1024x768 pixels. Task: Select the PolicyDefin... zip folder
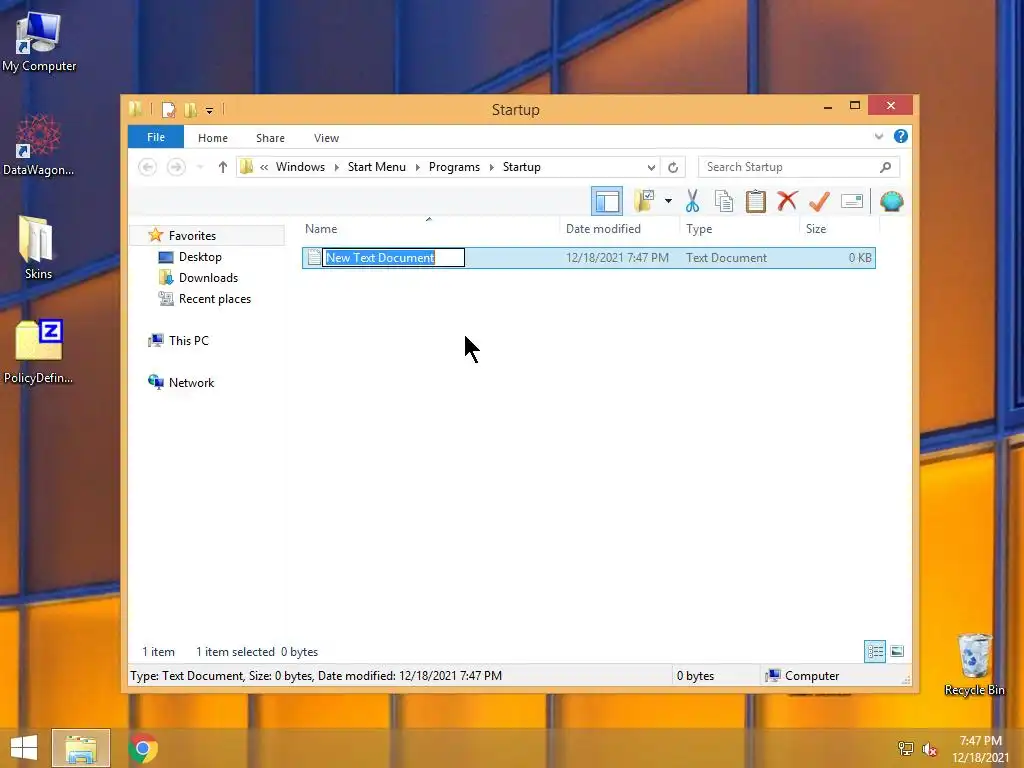pyautogui.click(x=39, y=351)
